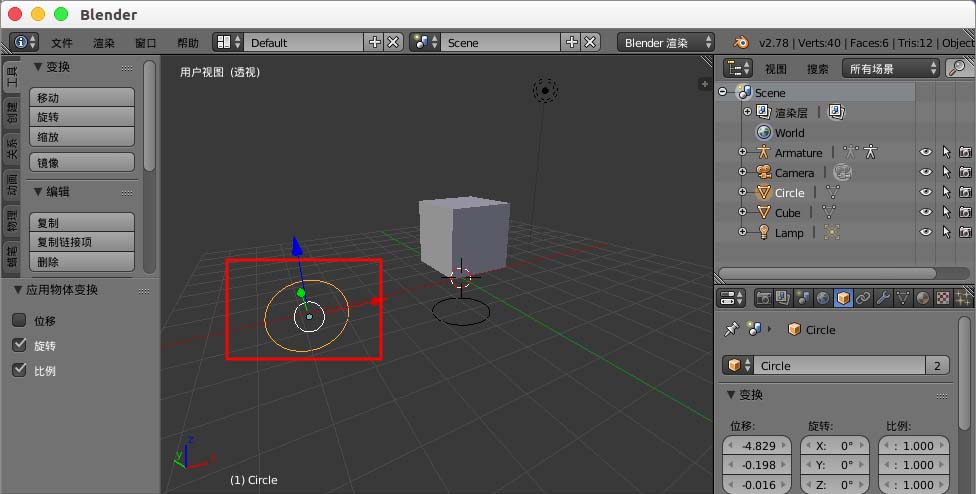The height and width of the screenshot is (494, 976).
Task: Open the 帮助 menu
Action: tap(188, 43)
